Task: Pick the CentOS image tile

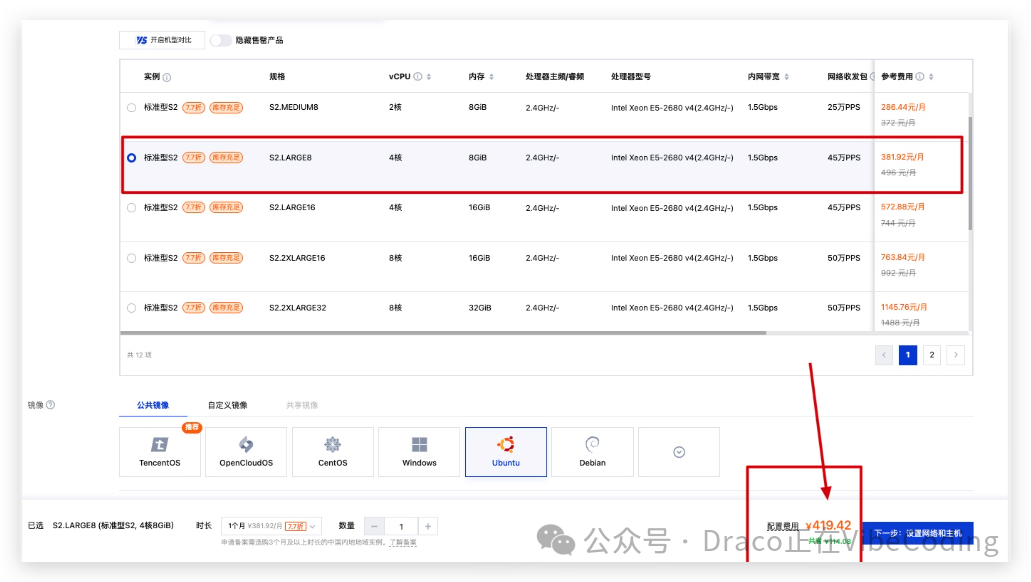Action: (x=332, y=451)
